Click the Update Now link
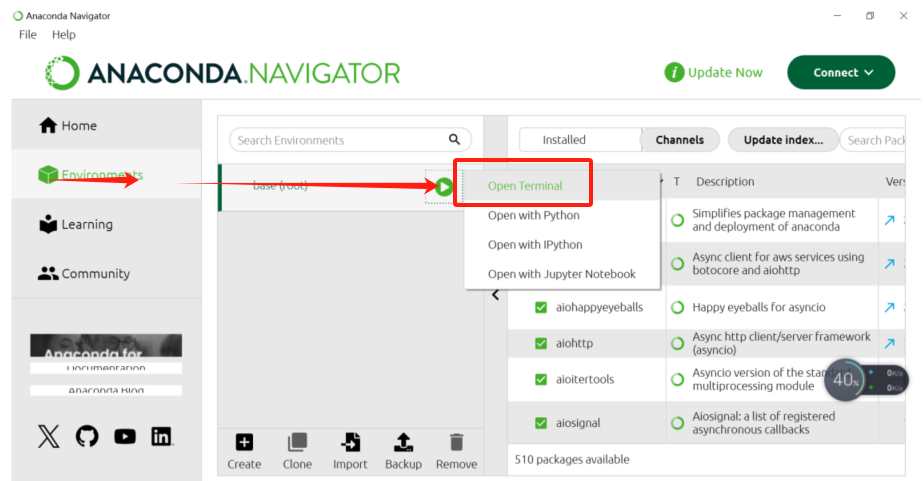The height and width of the screenshot is (481, 924). (725, 73)
